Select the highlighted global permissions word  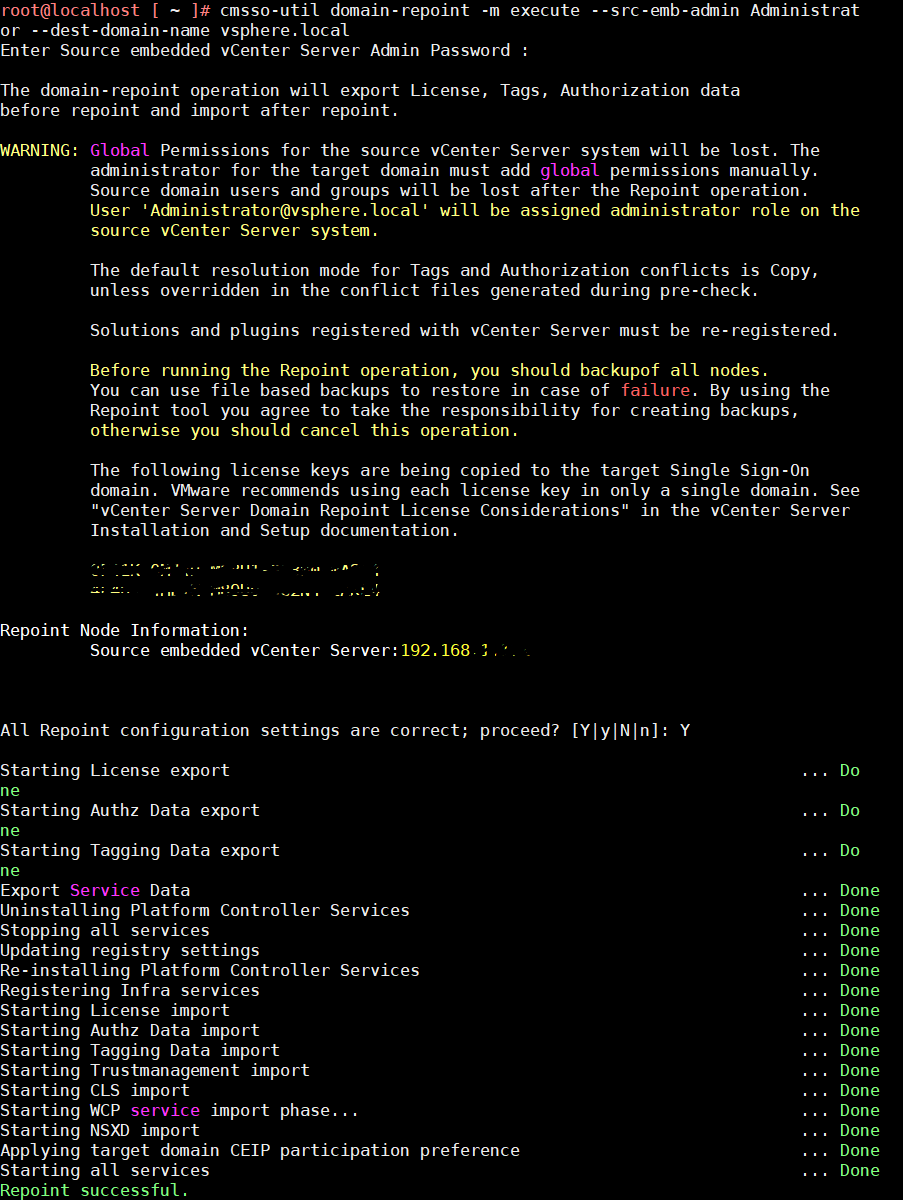[570, 170]
